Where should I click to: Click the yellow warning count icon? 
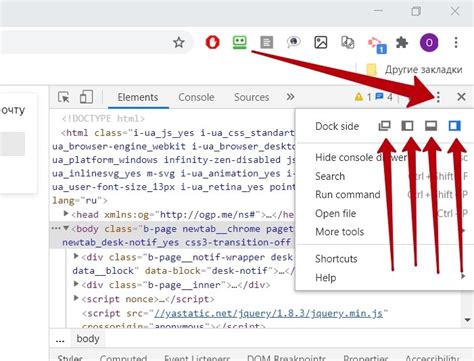(359, 97)
